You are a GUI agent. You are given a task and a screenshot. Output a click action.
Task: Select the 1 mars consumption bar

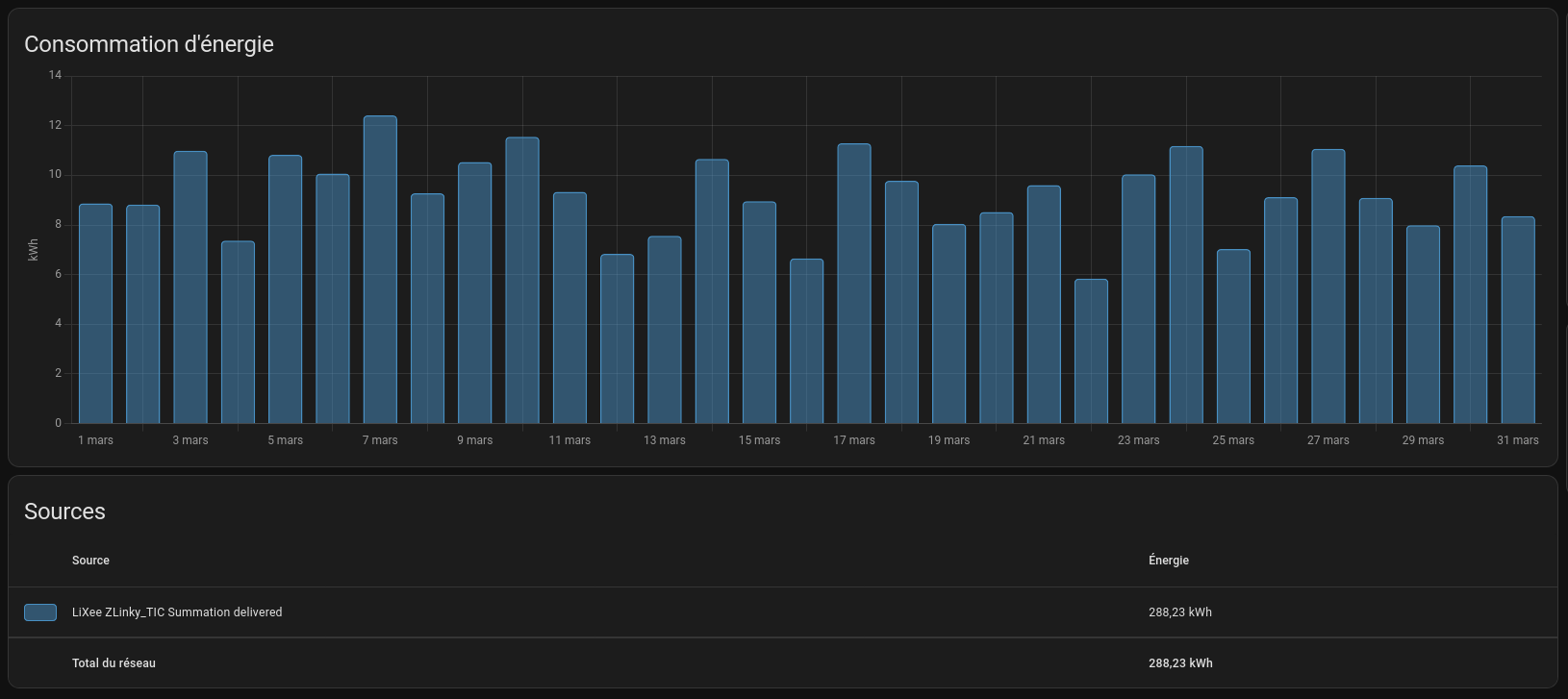[95, 313]
